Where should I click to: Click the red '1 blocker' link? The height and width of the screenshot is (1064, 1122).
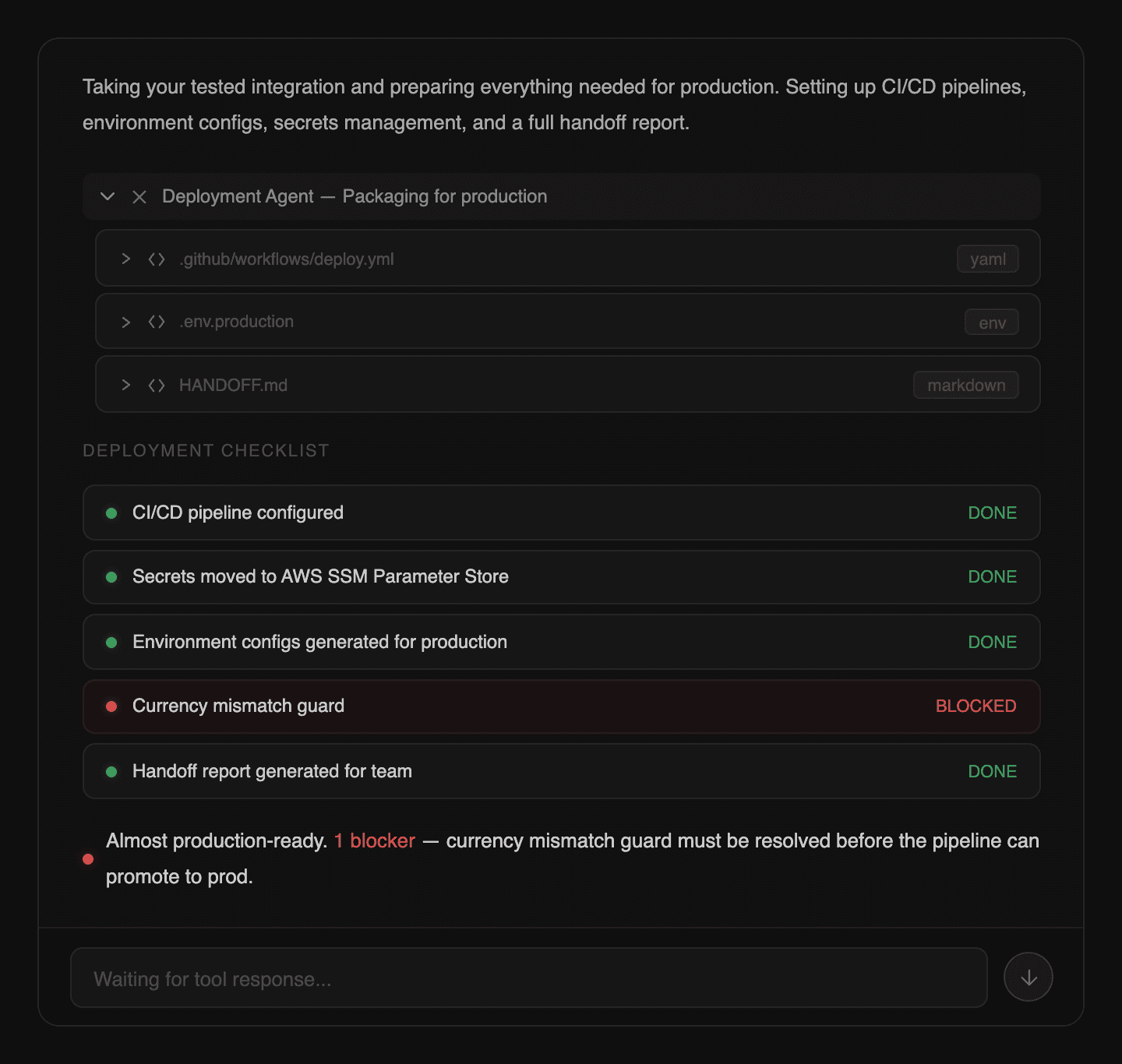[375, 841]
